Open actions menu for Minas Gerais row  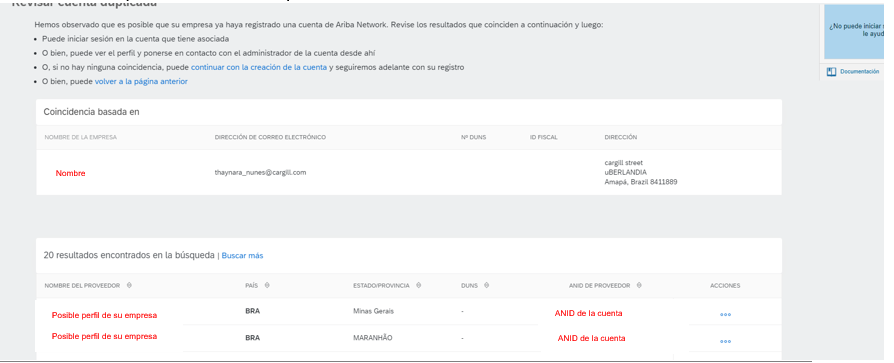coord(725,314)
